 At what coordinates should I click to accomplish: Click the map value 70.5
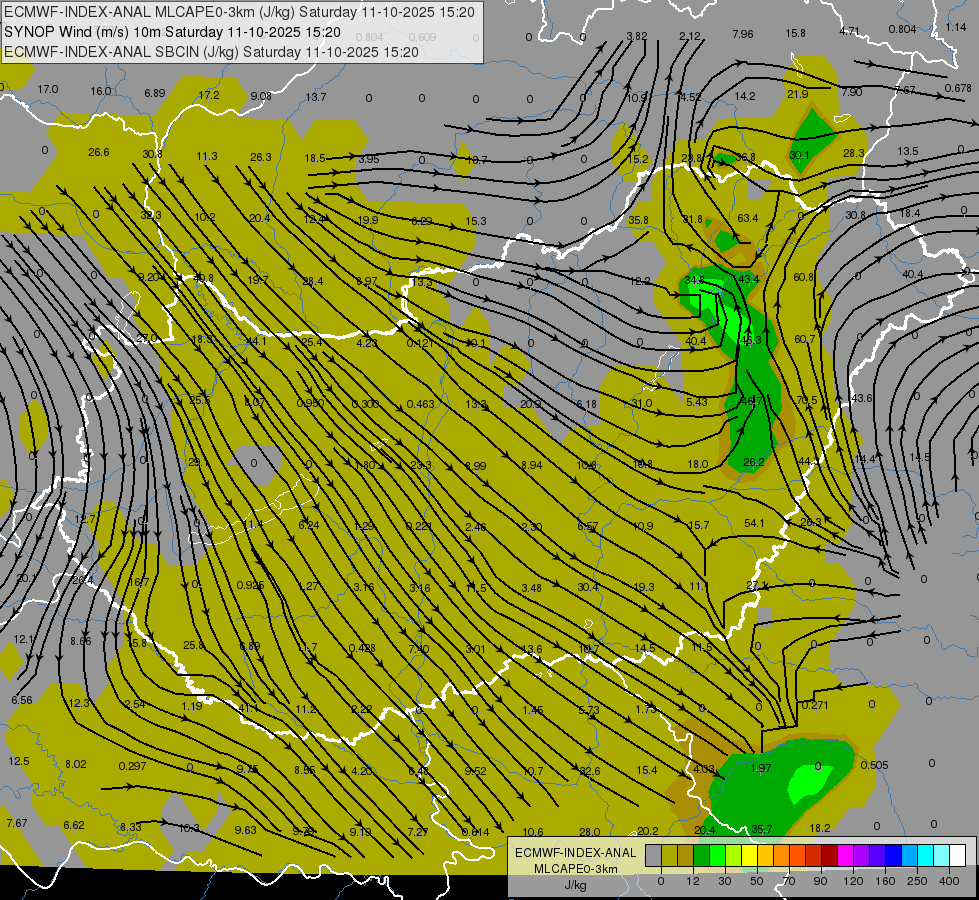click(807, 400)
